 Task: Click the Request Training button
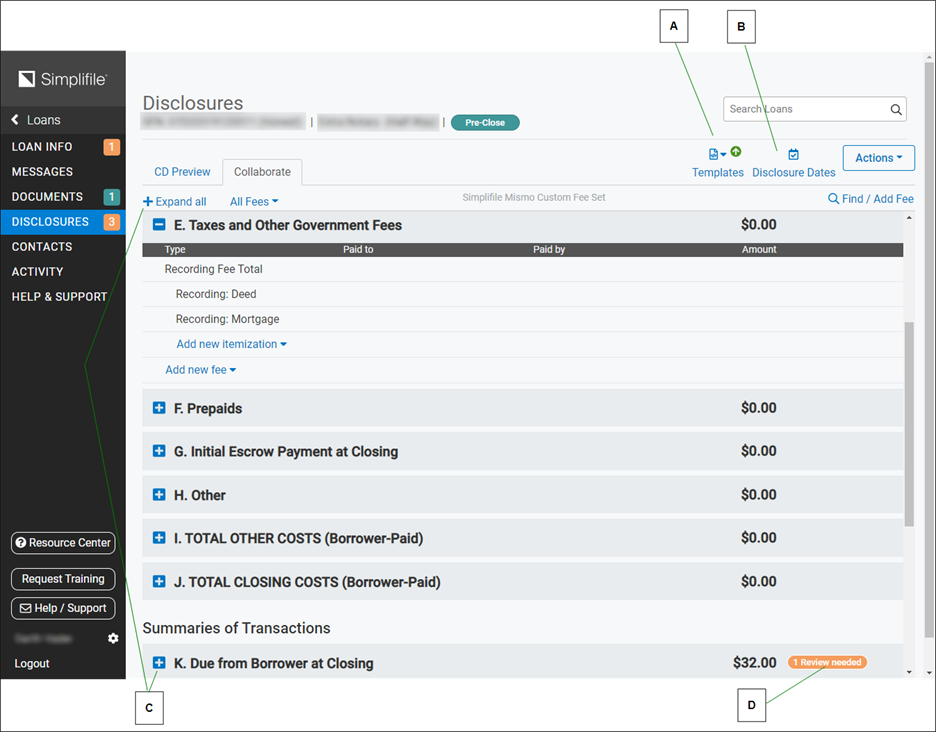click(x=63, y=579)
